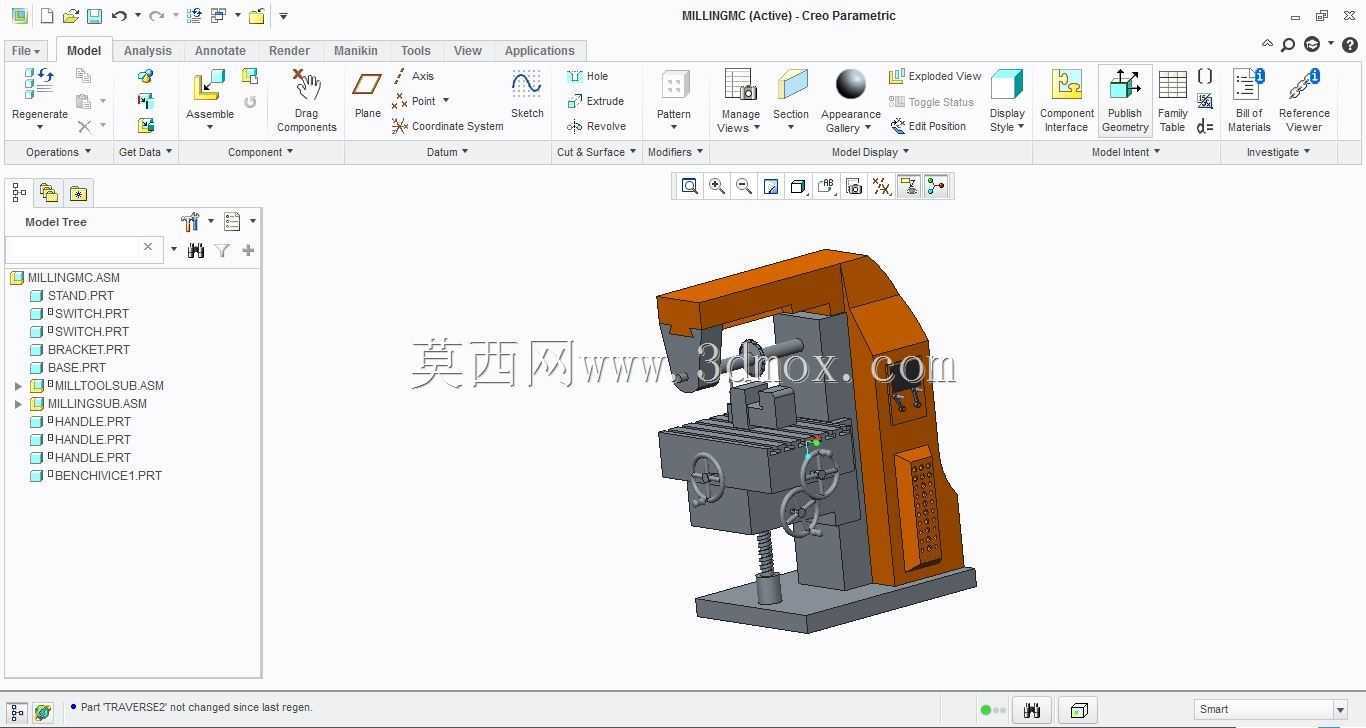
Task: Toggle spin center display
Action: pyautogui.click(x=936, y=186)
